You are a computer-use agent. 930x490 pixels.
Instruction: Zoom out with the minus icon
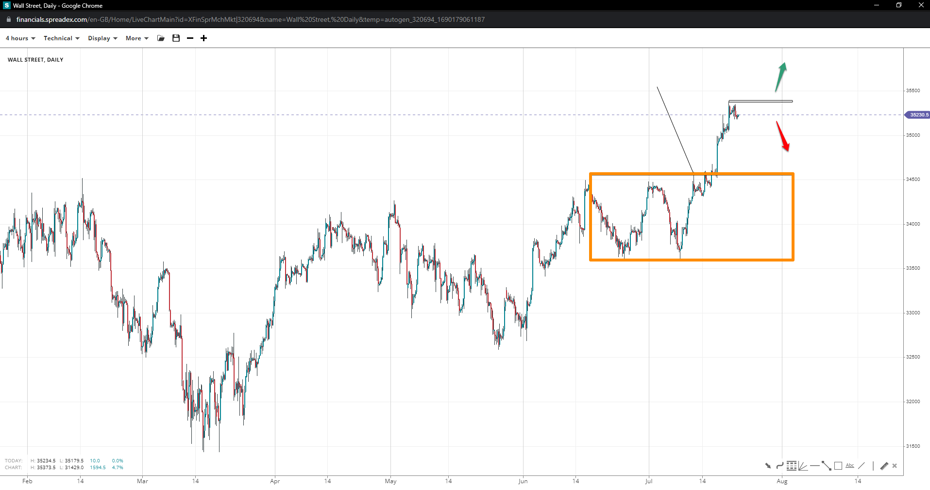[x=190, y=38]
